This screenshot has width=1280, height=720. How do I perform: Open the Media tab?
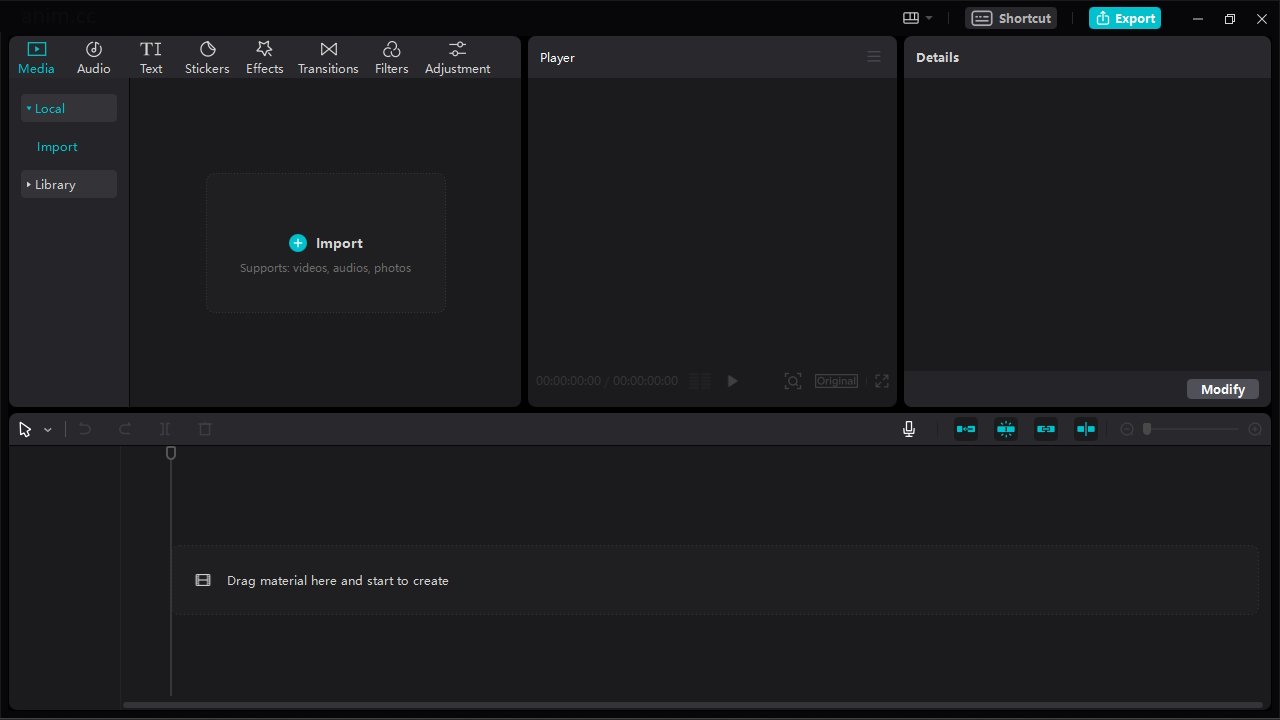pos(36,58)
